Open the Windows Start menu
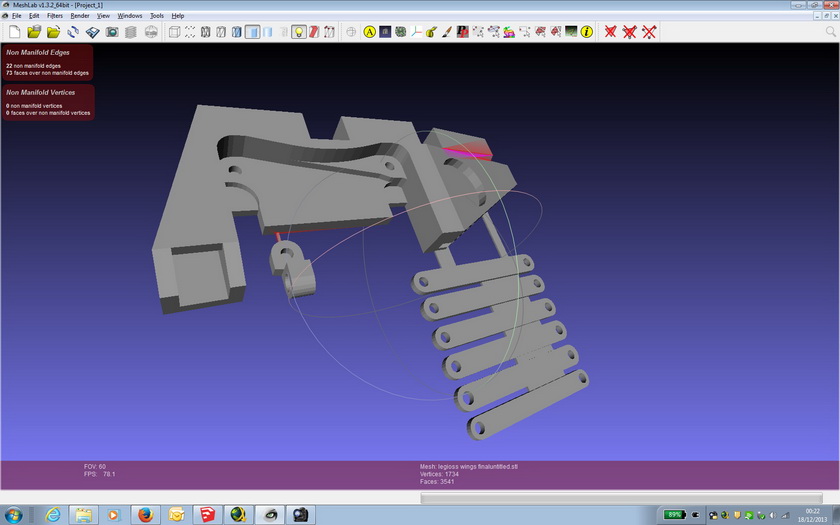The width and height of the screenshot is (840, 525). pyautogui.click(x=13, y=515)
